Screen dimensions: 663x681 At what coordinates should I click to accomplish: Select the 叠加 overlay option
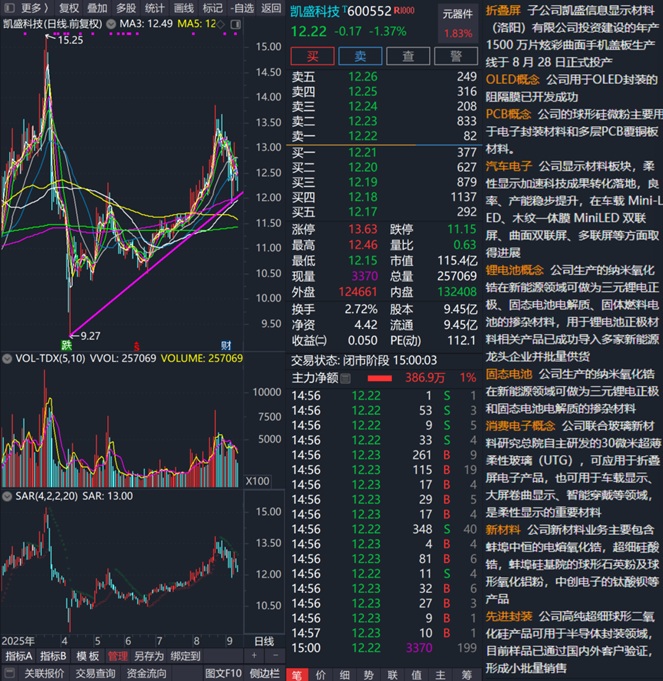pyautogui.click(x=97, y=8)
